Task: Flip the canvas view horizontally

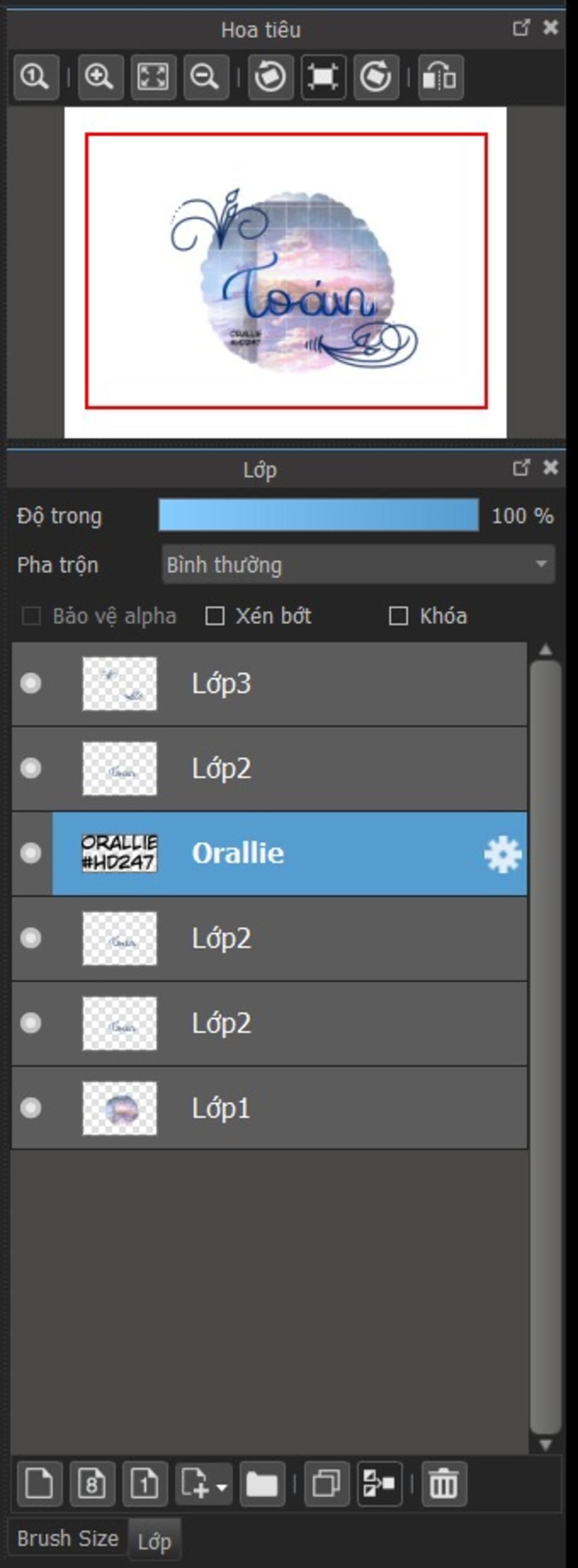Action: click(440, 77)
